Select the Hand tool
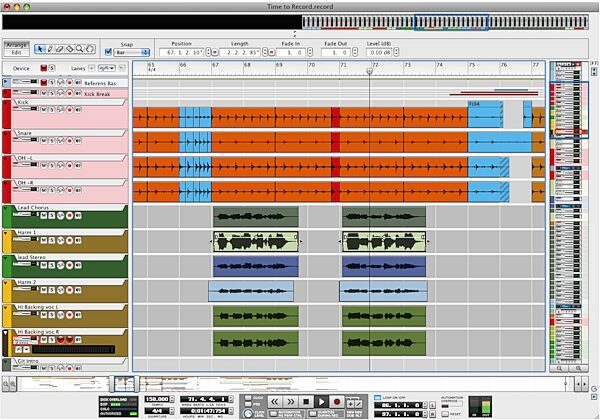The height and width of the screenshot is (420, 600). tap(90, 49)
